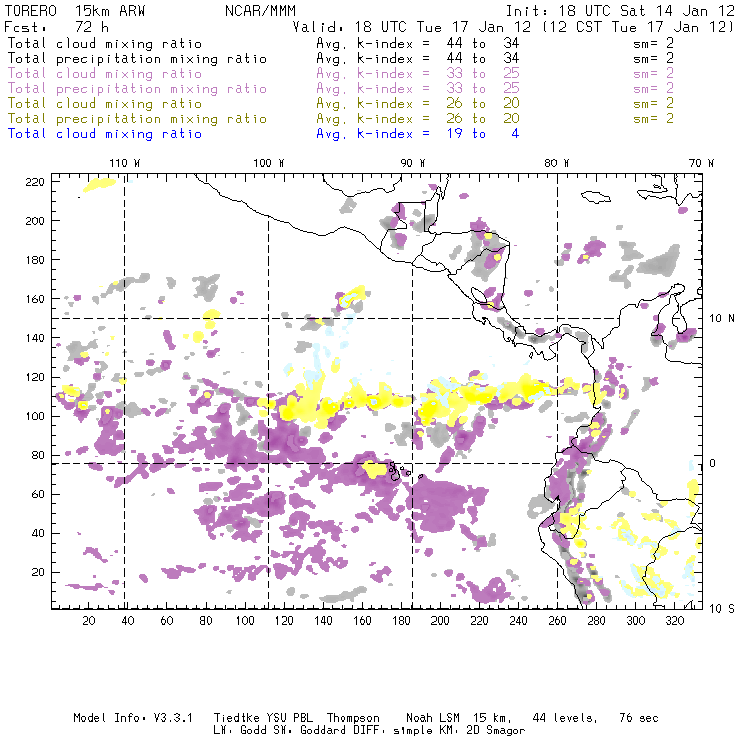Image resolution: width=740 pixels, height=740 pixels.
Task: Select "Model Info: V3.3.1" footer text
Action: [133, 718]
